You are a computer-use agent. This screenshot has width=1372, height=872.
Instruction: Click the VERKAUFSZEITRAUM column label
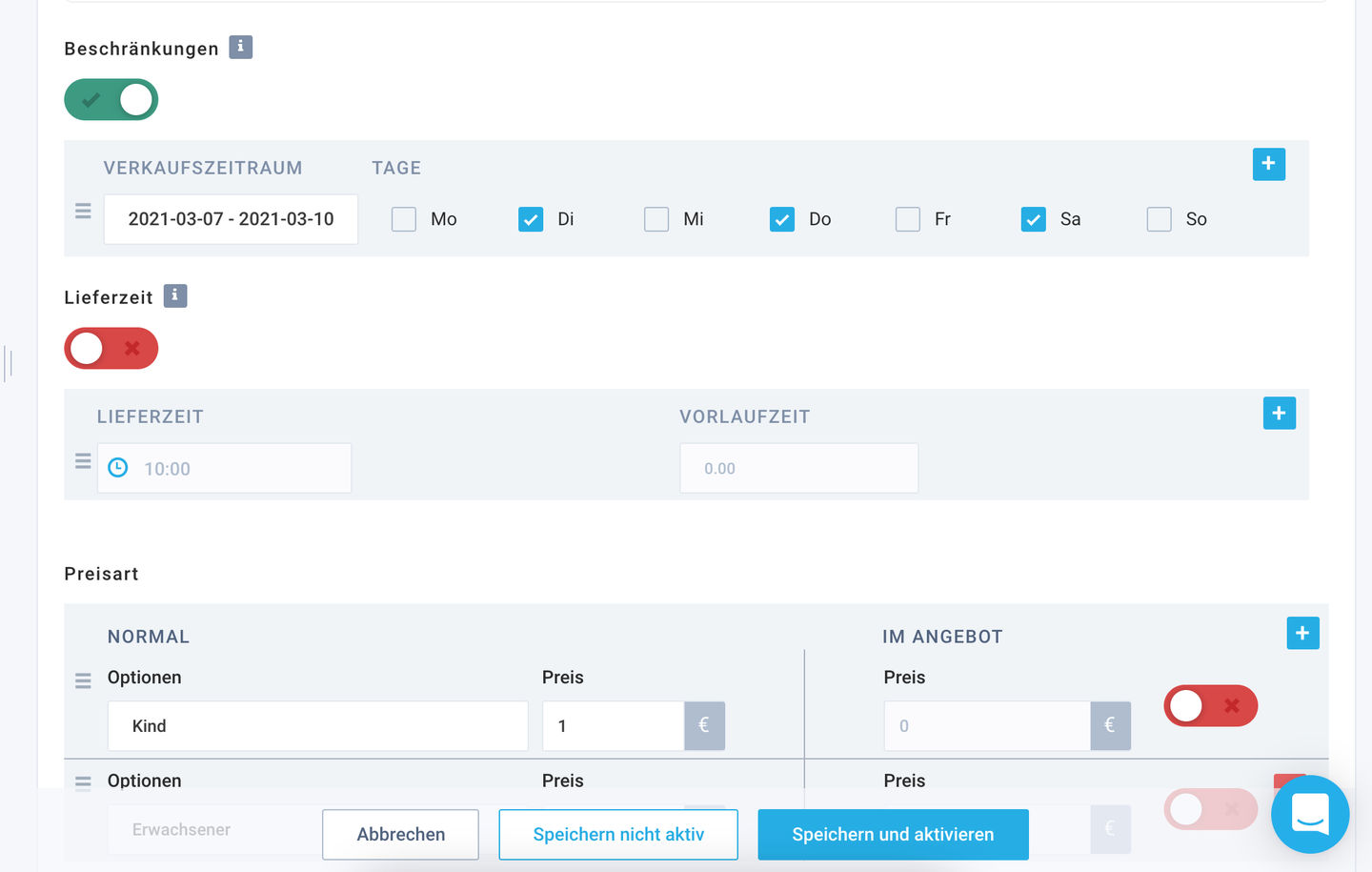tap(203, 168)
